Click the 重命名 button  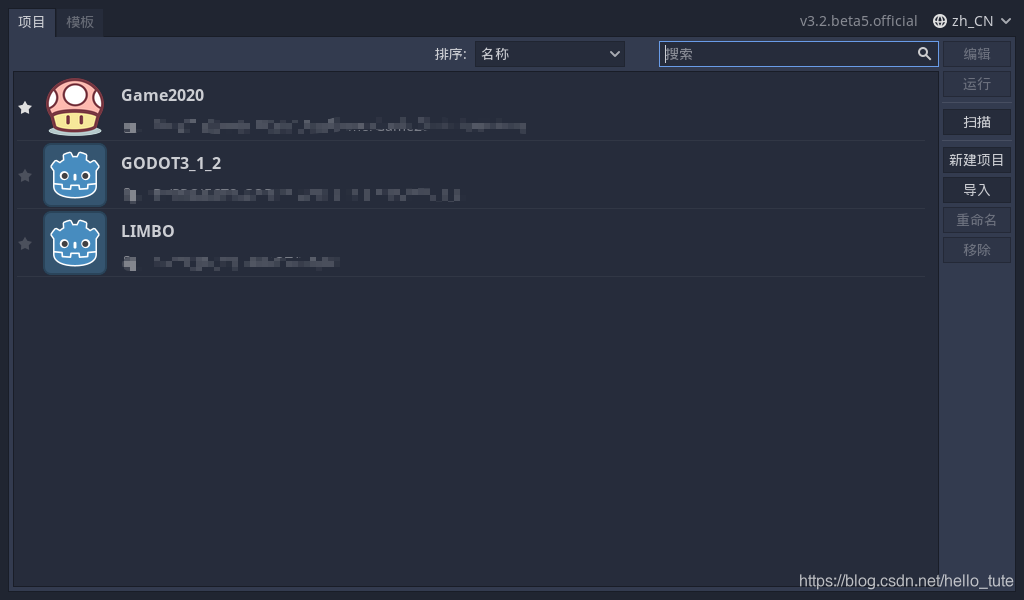pyautogui.click(x=976, y=220)
